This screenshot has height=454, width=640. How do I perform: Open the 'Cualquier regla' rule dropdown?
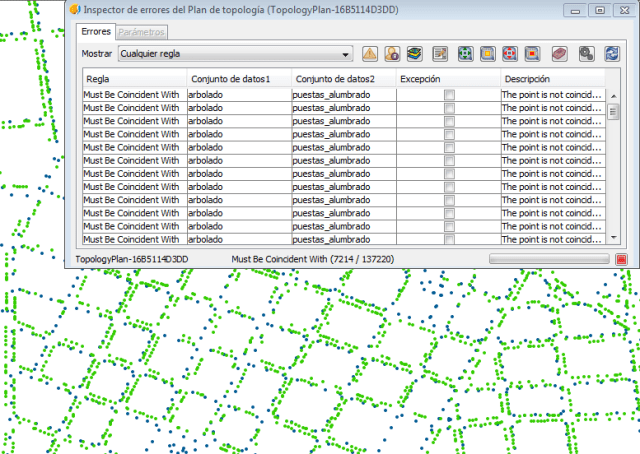pyautogui.click(x=234, y=53)
